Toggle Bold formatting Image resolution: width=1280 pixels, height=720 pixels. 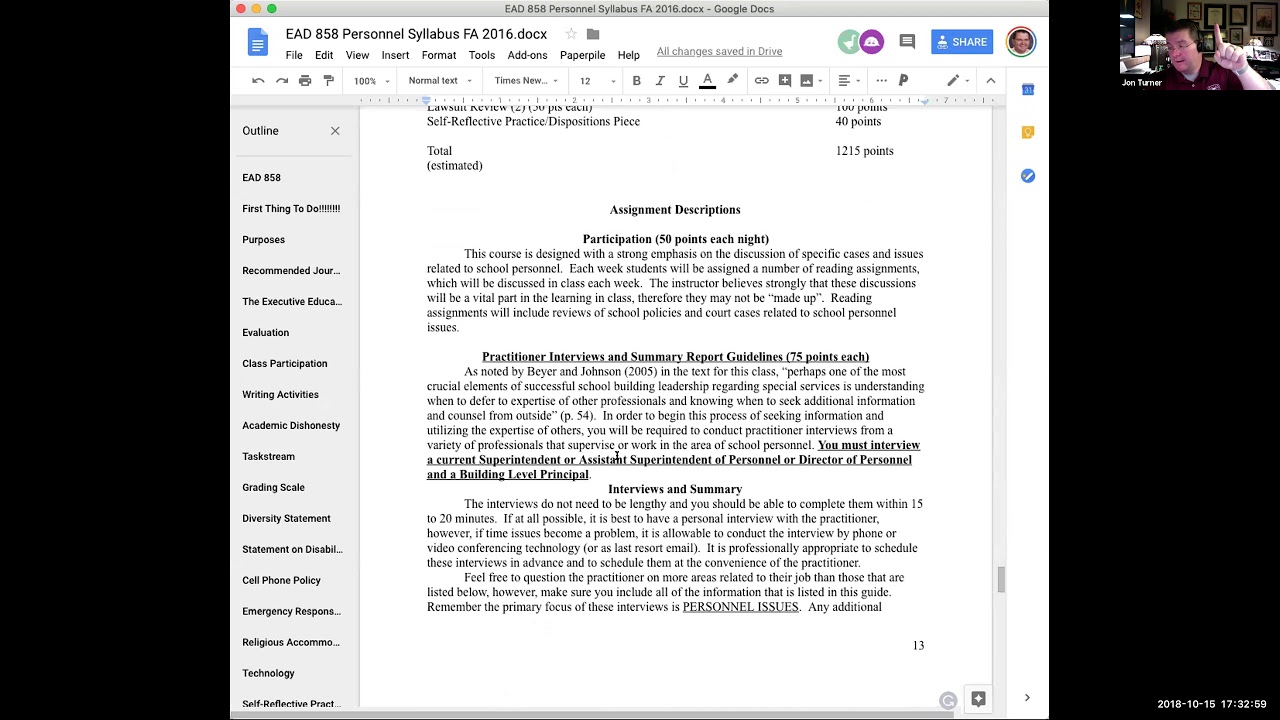point(636,81)
